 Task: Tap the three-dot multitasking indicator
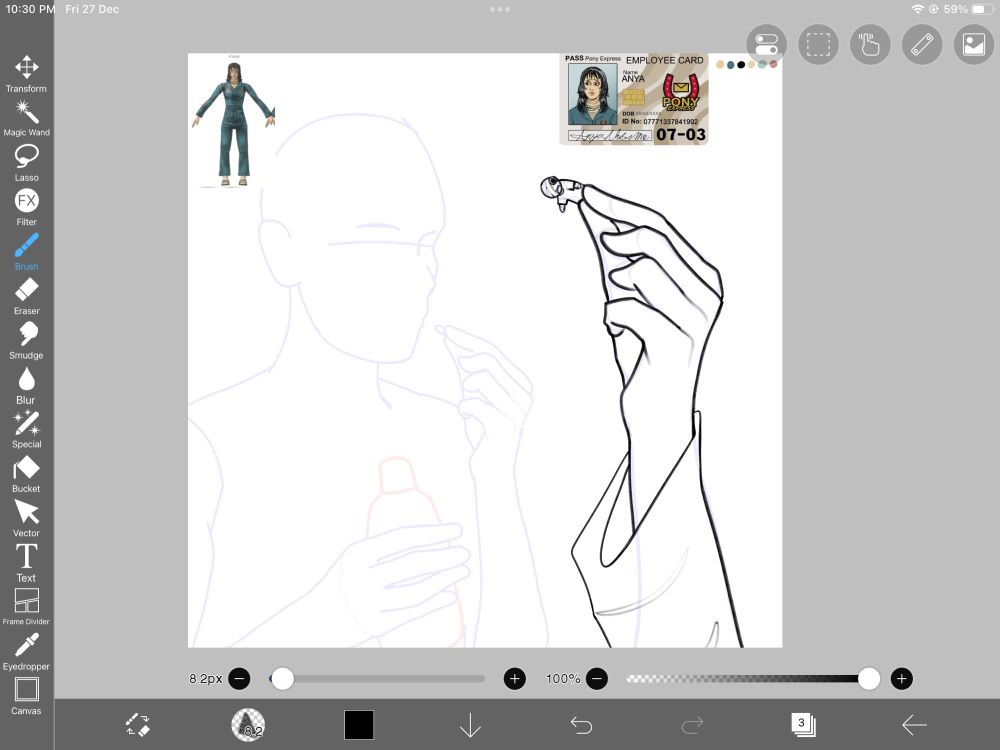[500, 9]
